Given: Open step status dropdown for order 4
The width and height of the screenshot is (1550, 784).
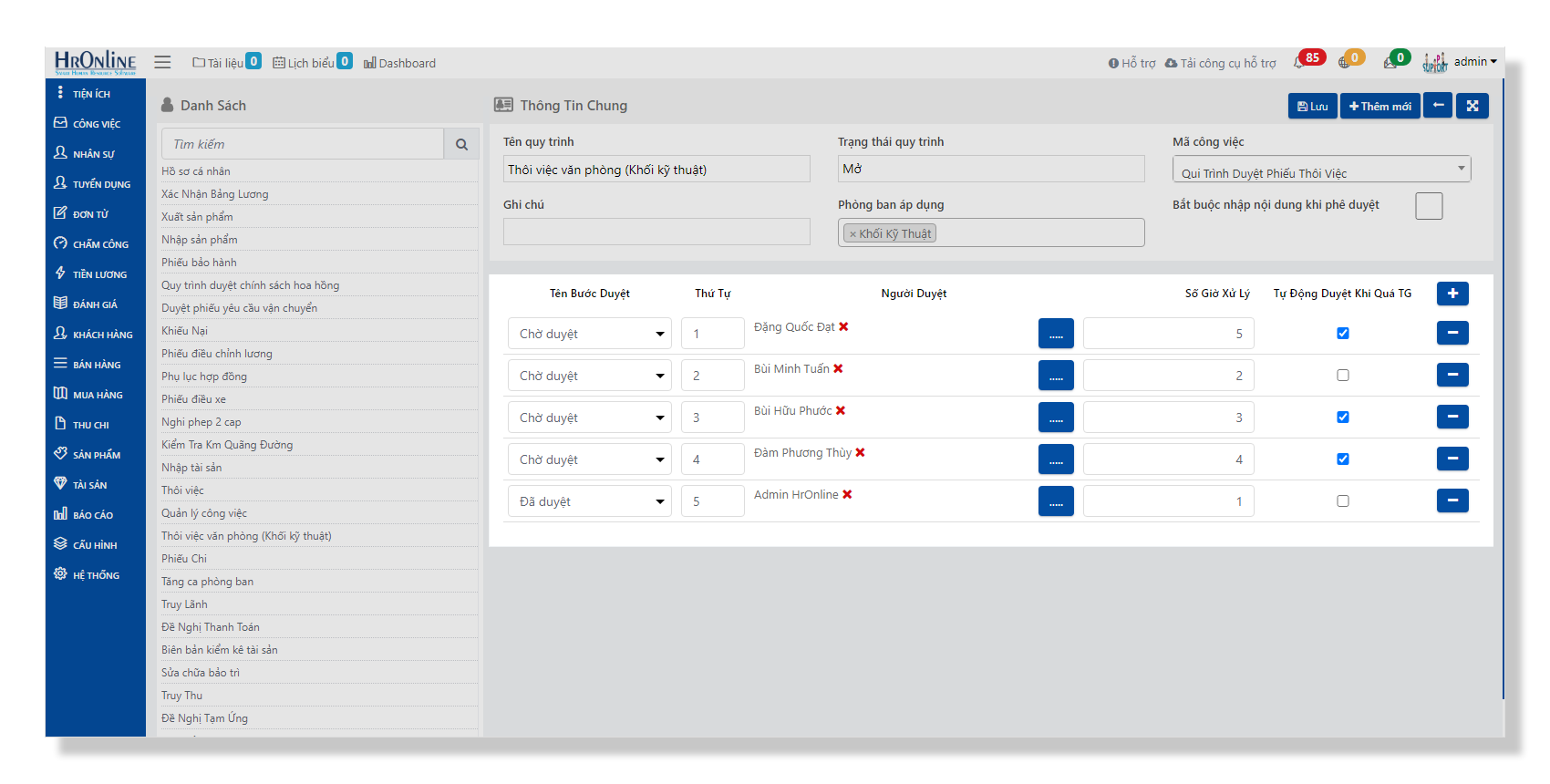Looking at the screenshot, I should [589, 459].
